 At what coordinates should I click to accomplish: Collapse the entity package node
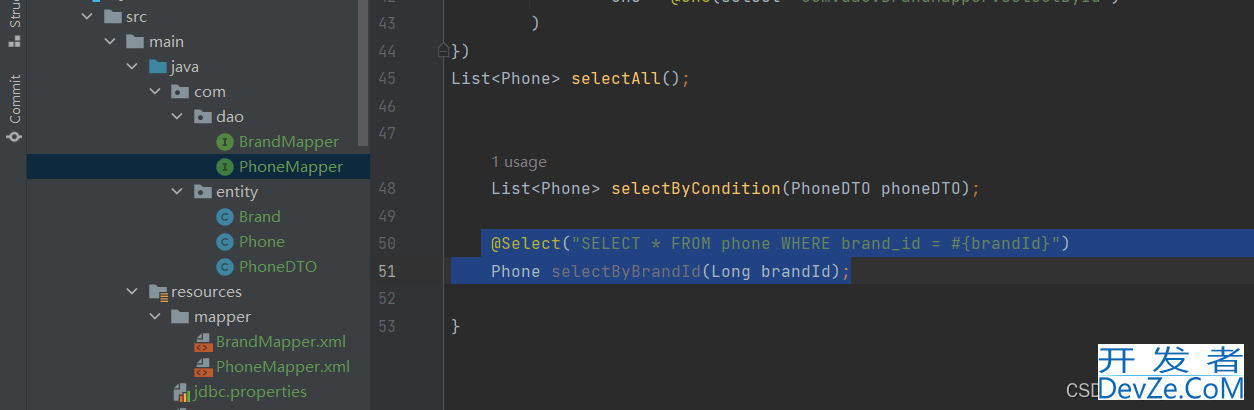tap(177, 192)
